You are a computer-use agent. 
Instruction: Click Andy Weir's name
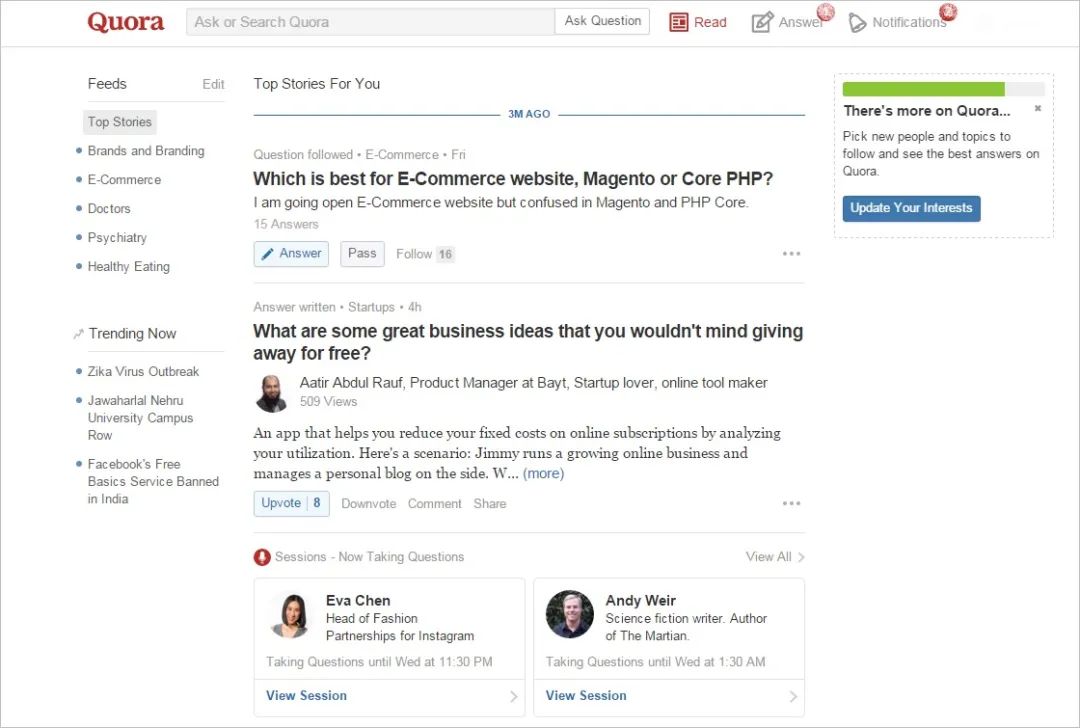[641, 601]
